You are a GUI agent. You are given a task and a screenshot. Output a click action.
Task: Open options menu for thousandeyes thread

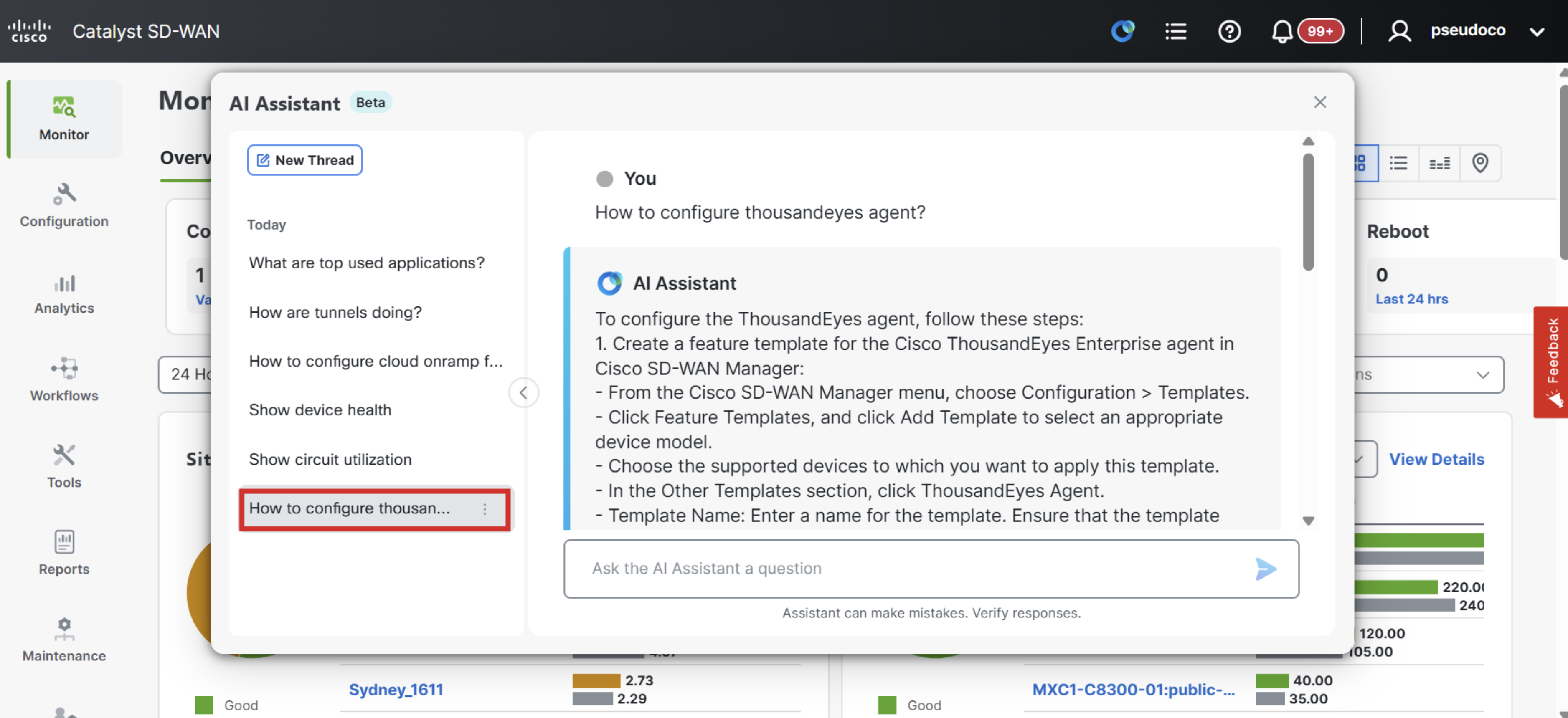[x=485, y=509]
